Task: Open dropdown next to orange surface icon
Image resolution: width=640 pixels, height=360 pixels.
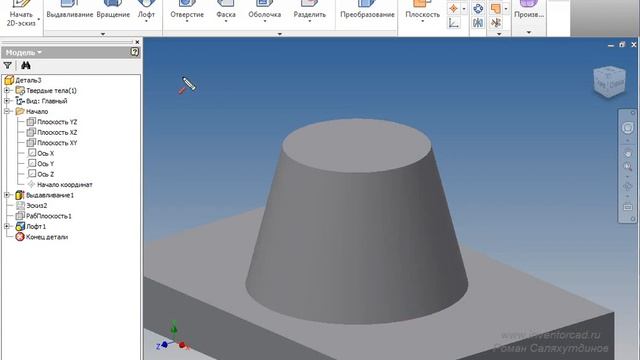Action: [506, 8]
